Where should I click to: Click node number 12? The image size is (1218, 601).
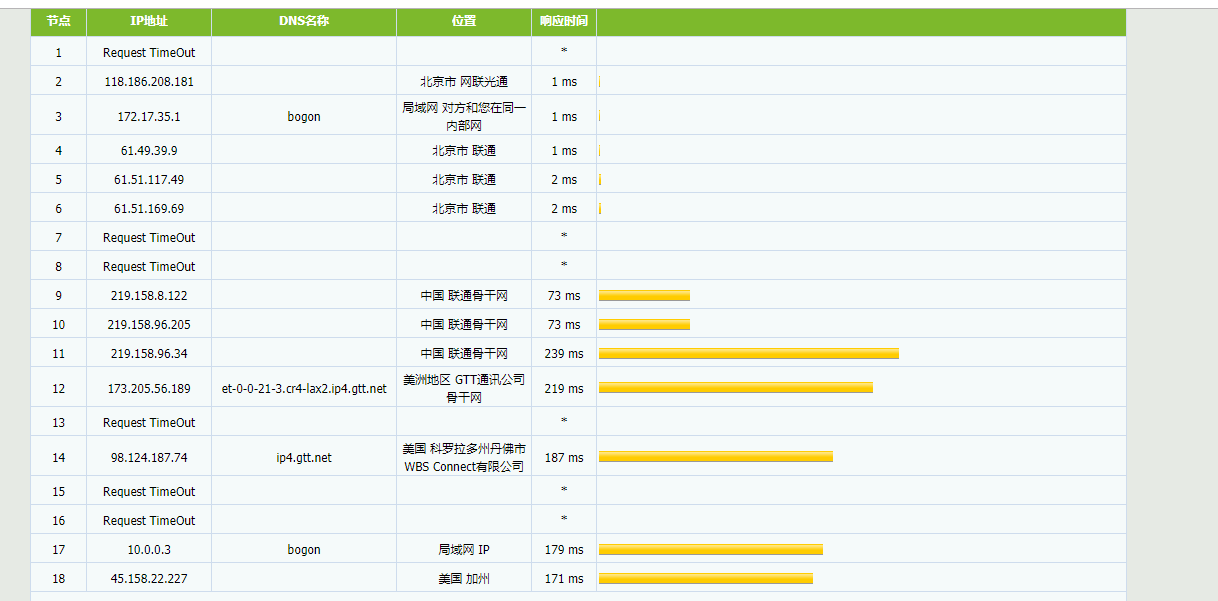(x=58, y=389)
